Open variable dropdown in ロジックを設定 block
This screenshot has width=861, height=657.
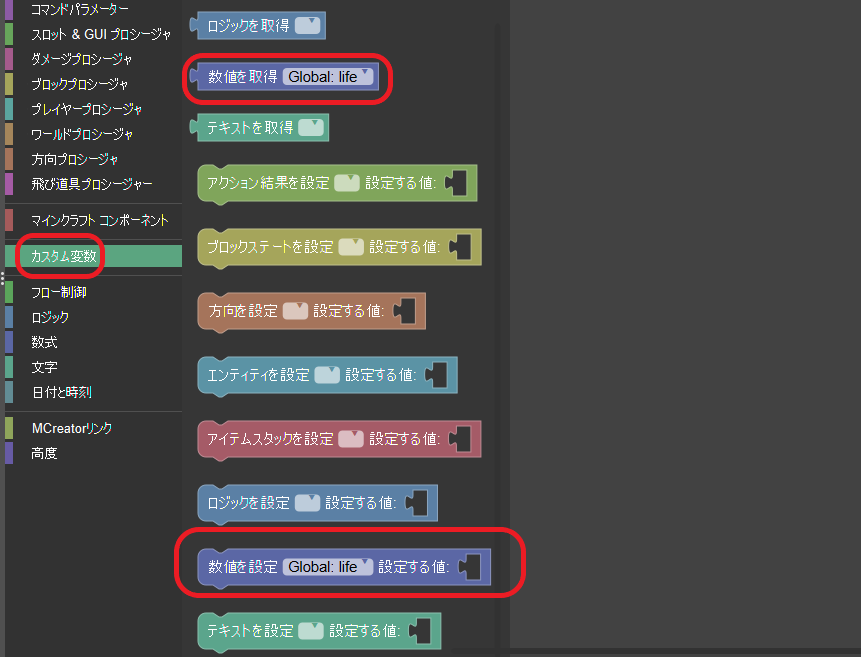308,503
